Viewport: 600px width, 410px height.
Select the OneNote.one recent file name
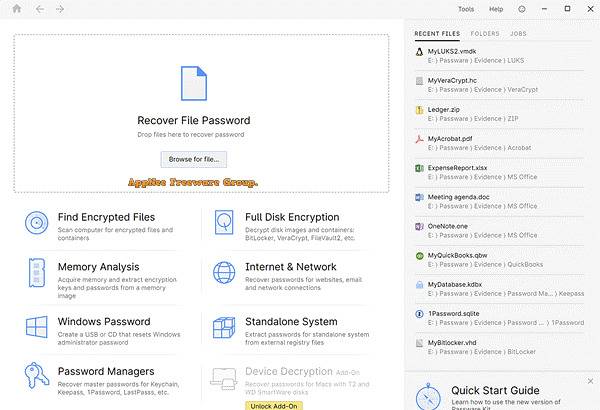click(x=448, y=226)
